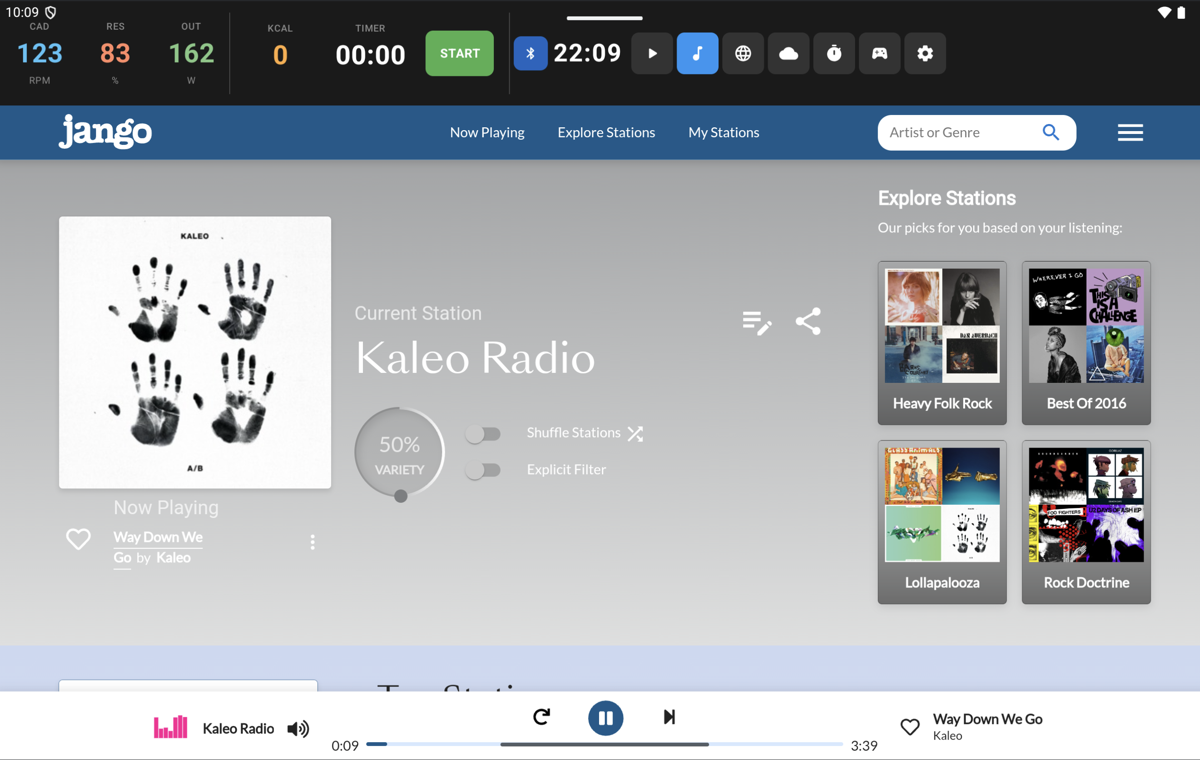
Task: Click the cloud icon in the top bar
Action: [x=788, y=53]
